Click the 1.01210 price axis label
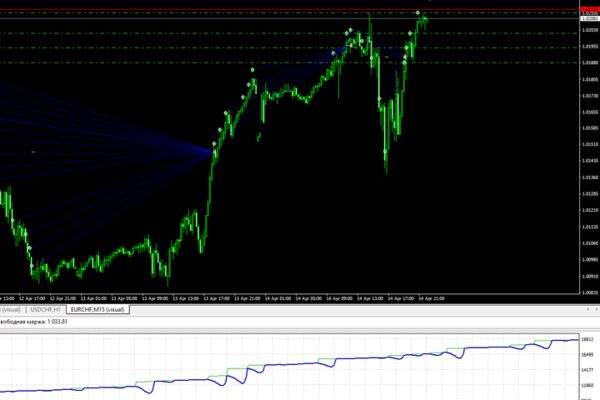Screen dimensions: 600x400 point(590,210)
